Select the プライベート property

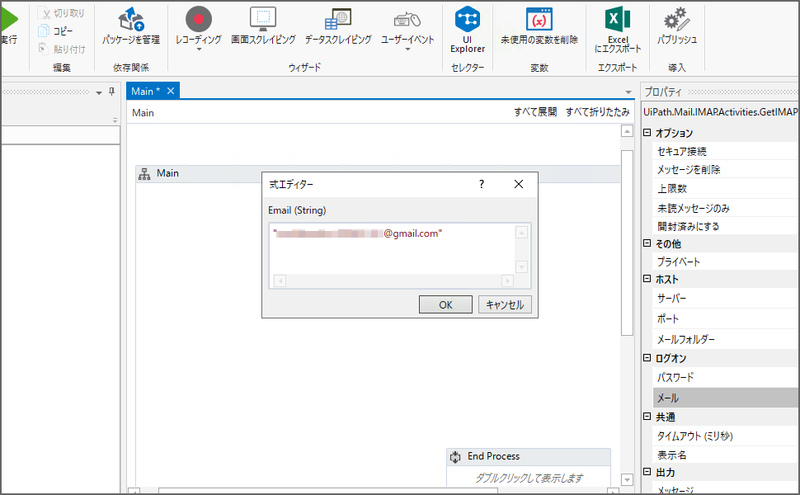[x=726, y=262]
